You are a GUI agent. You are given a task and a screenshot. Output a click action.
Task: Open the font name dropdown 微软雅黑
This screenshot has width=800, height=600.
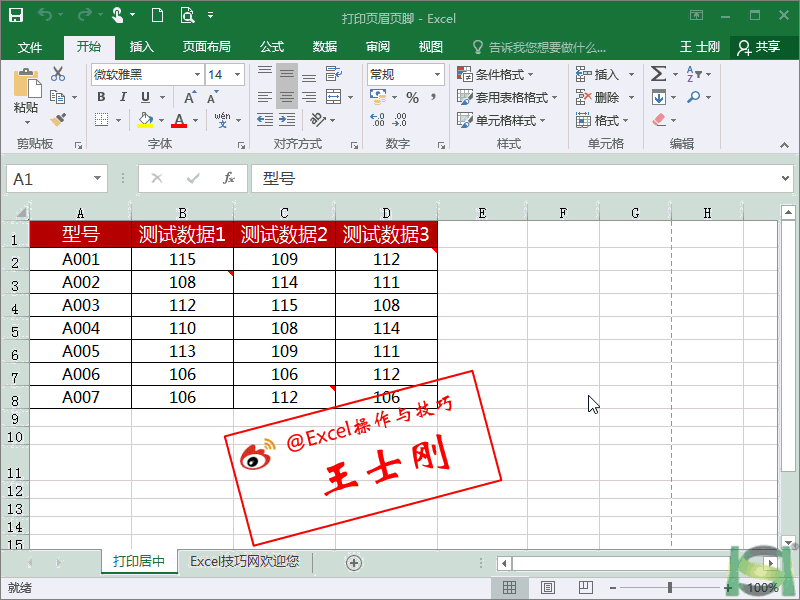coord(197,74)
